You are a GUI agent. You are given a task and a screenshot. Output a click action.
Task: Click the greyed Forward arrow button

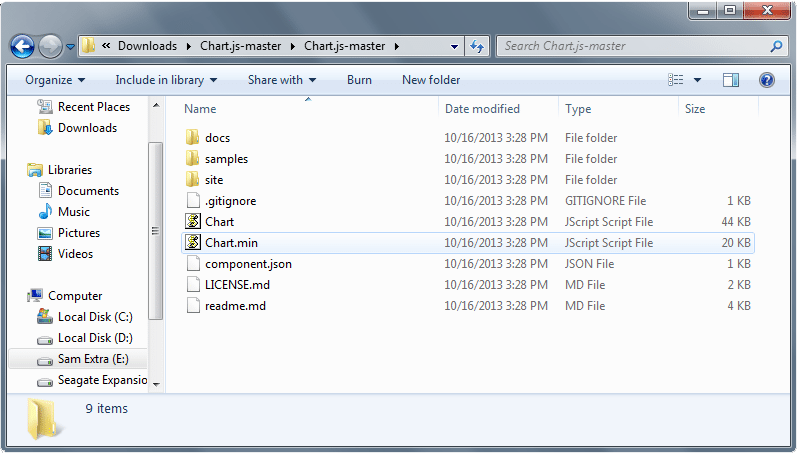coord(50,47)
